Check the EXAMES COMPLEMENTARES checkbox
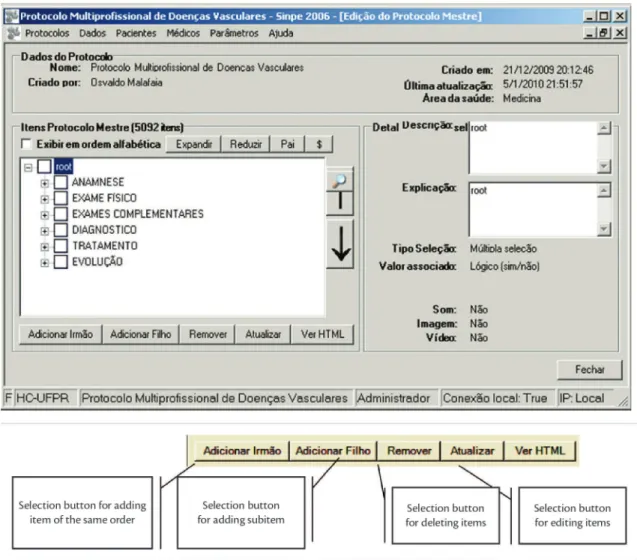 tap(61, 214)
